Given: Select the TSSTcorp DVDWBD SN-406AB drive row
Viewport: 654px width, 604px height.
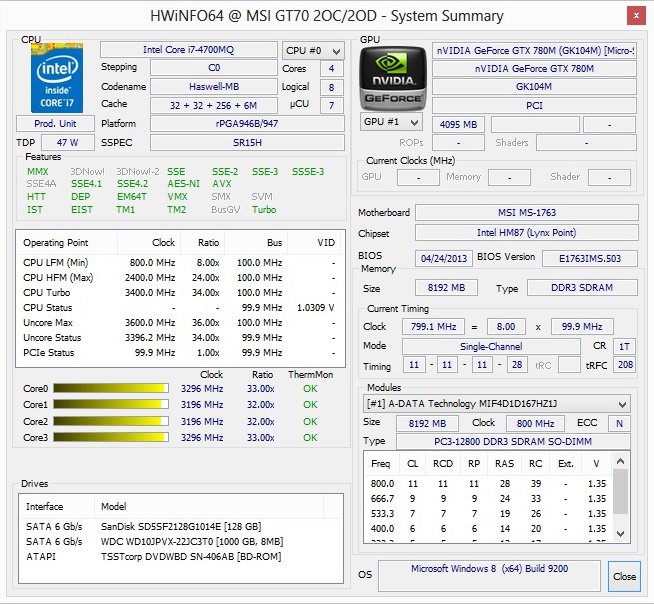Looking at the screenshot, I should coord(180,556).
